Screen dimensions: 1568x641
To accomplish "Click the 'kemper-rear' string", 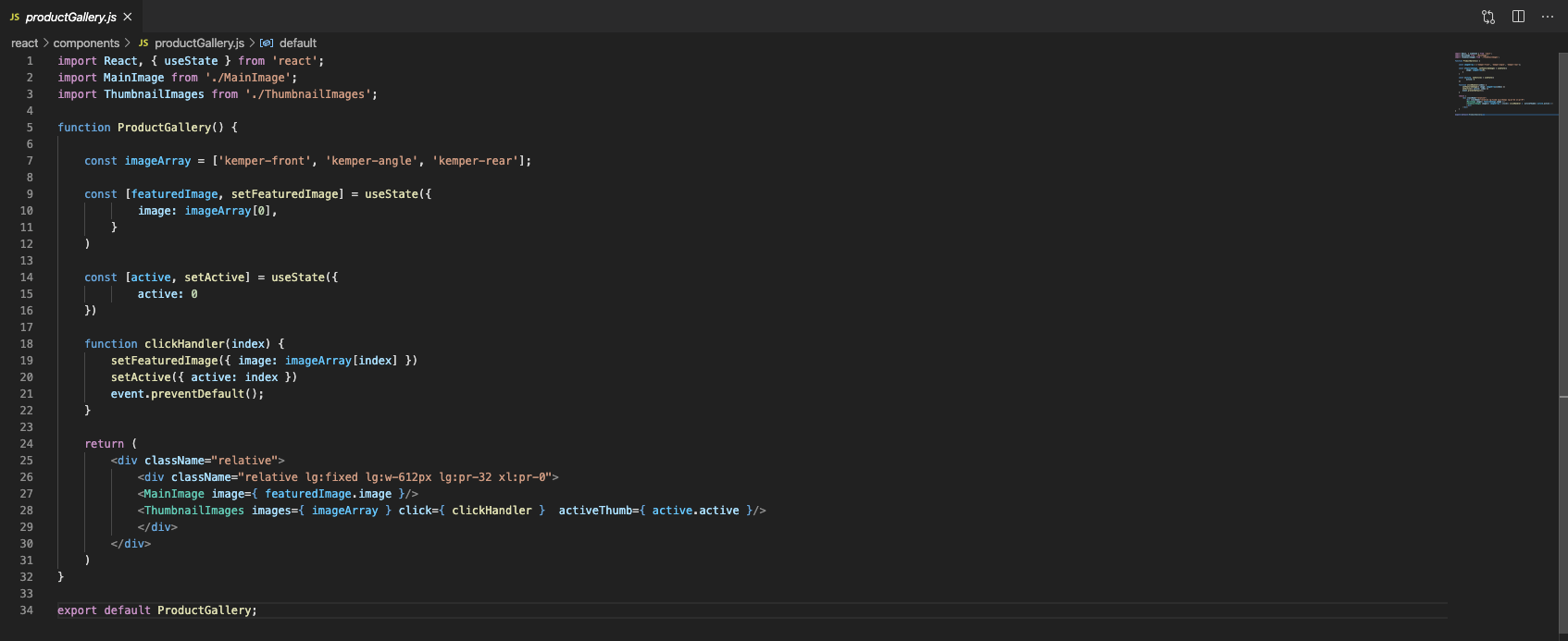I will pos(475,161).
